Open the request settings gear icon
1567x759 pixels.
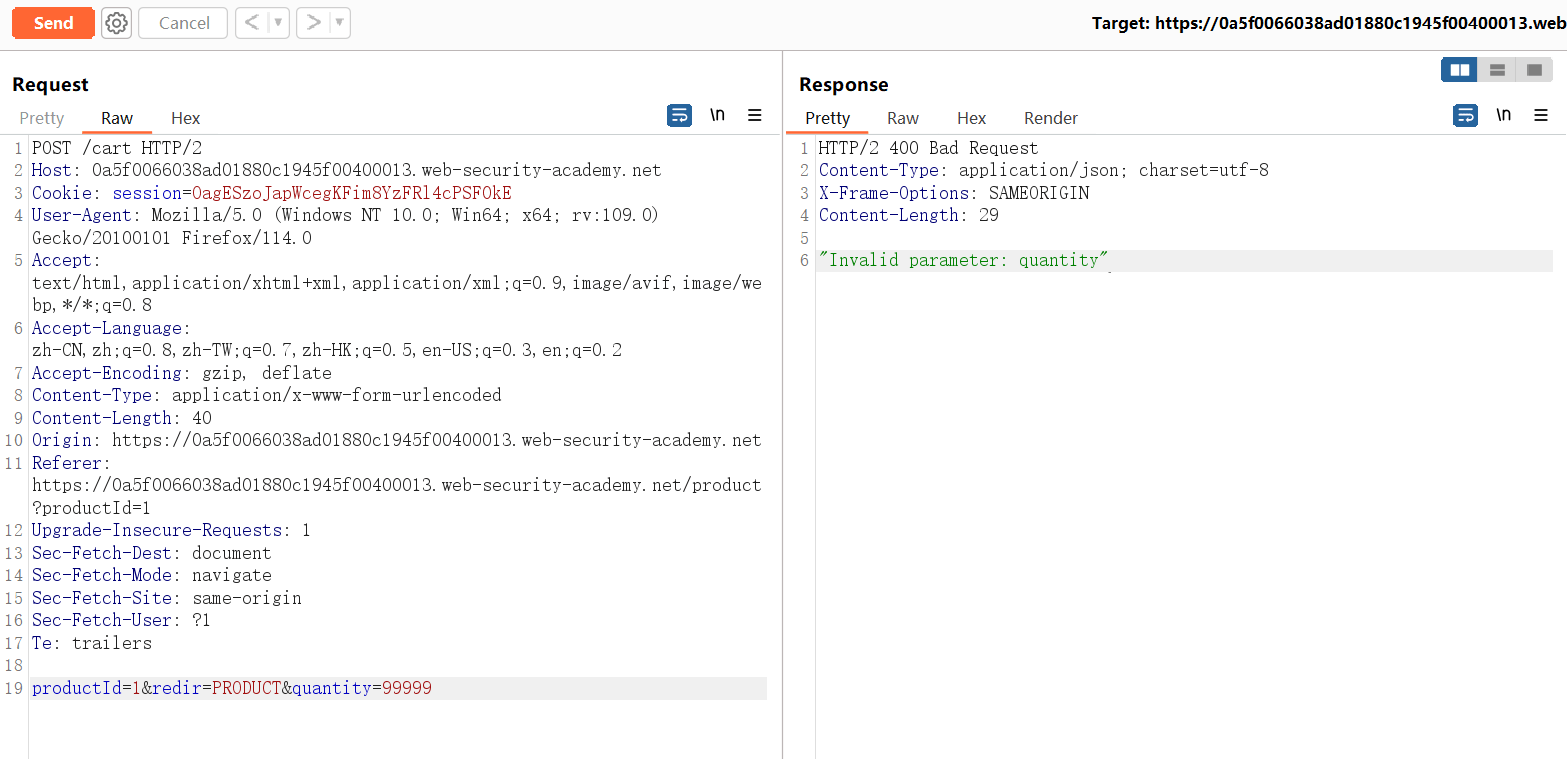coord(117,23)
